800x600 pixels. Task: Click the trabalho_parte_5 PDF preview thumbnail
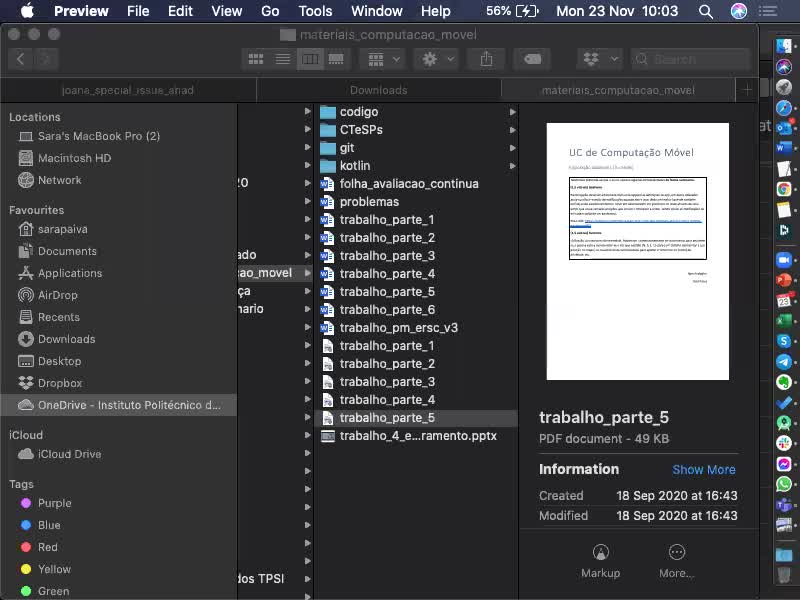point(637,252)
